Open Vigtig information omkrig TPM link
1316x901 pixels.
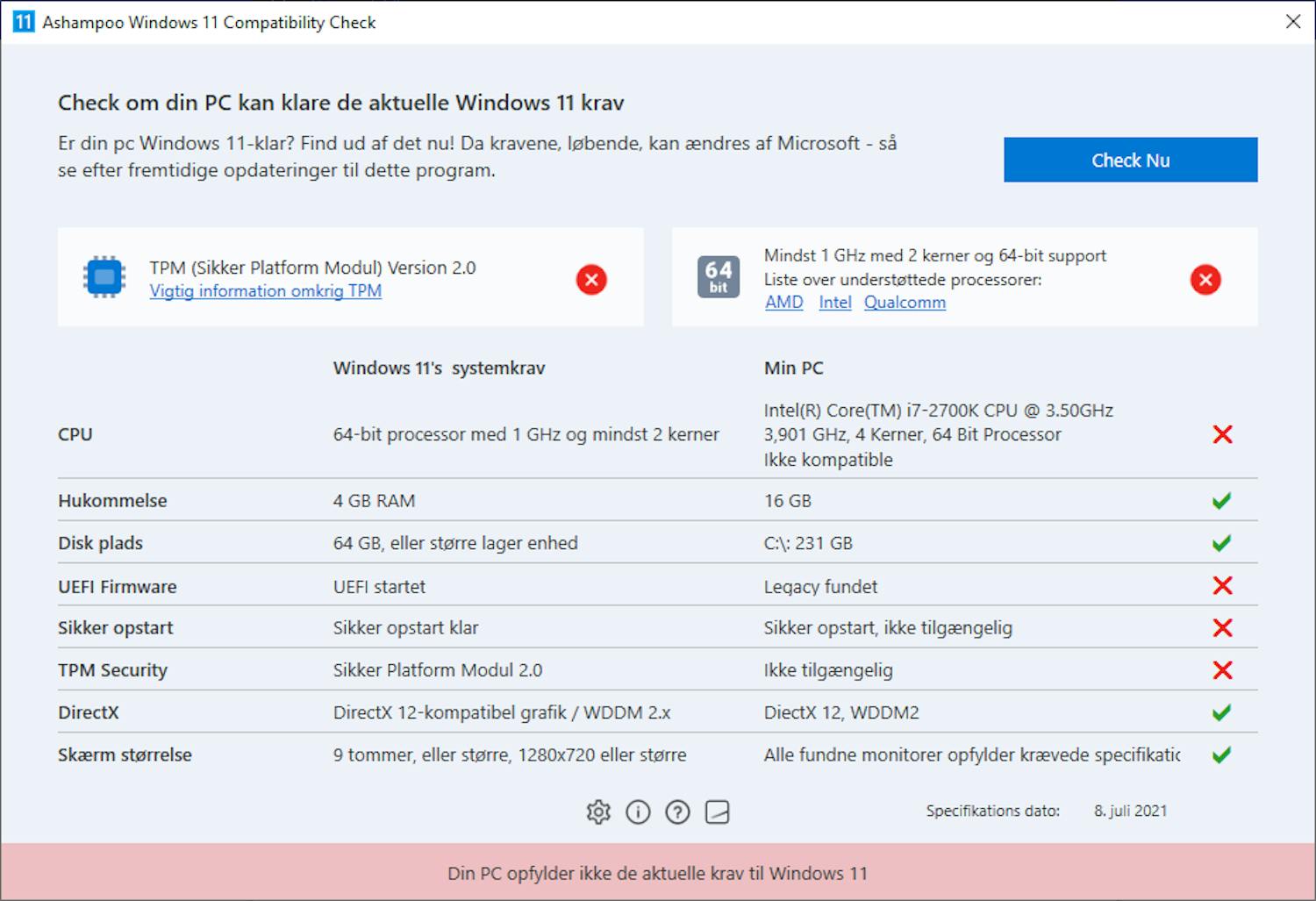tap(265, 290)
